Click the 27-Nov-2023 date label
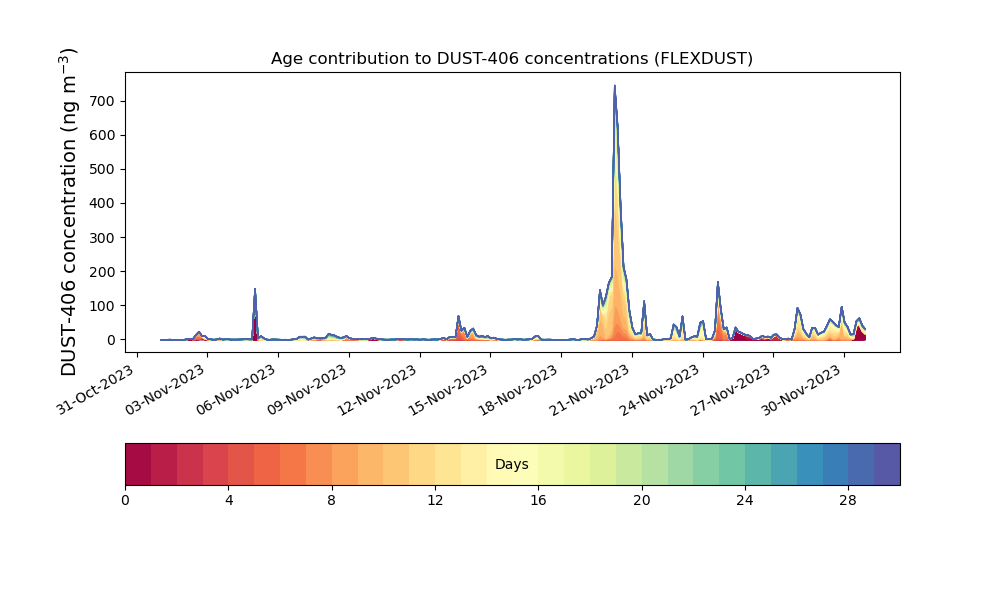This screenshot has height=600, width=1000. pos(732,390)
